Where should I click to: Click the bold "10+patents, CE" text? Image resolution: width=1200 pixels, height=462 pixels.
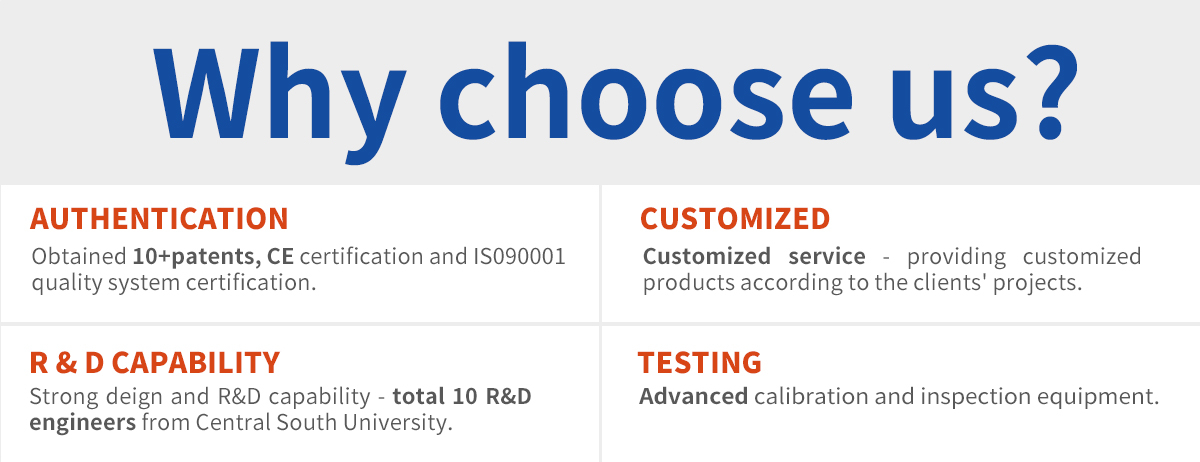coord(213,257)
